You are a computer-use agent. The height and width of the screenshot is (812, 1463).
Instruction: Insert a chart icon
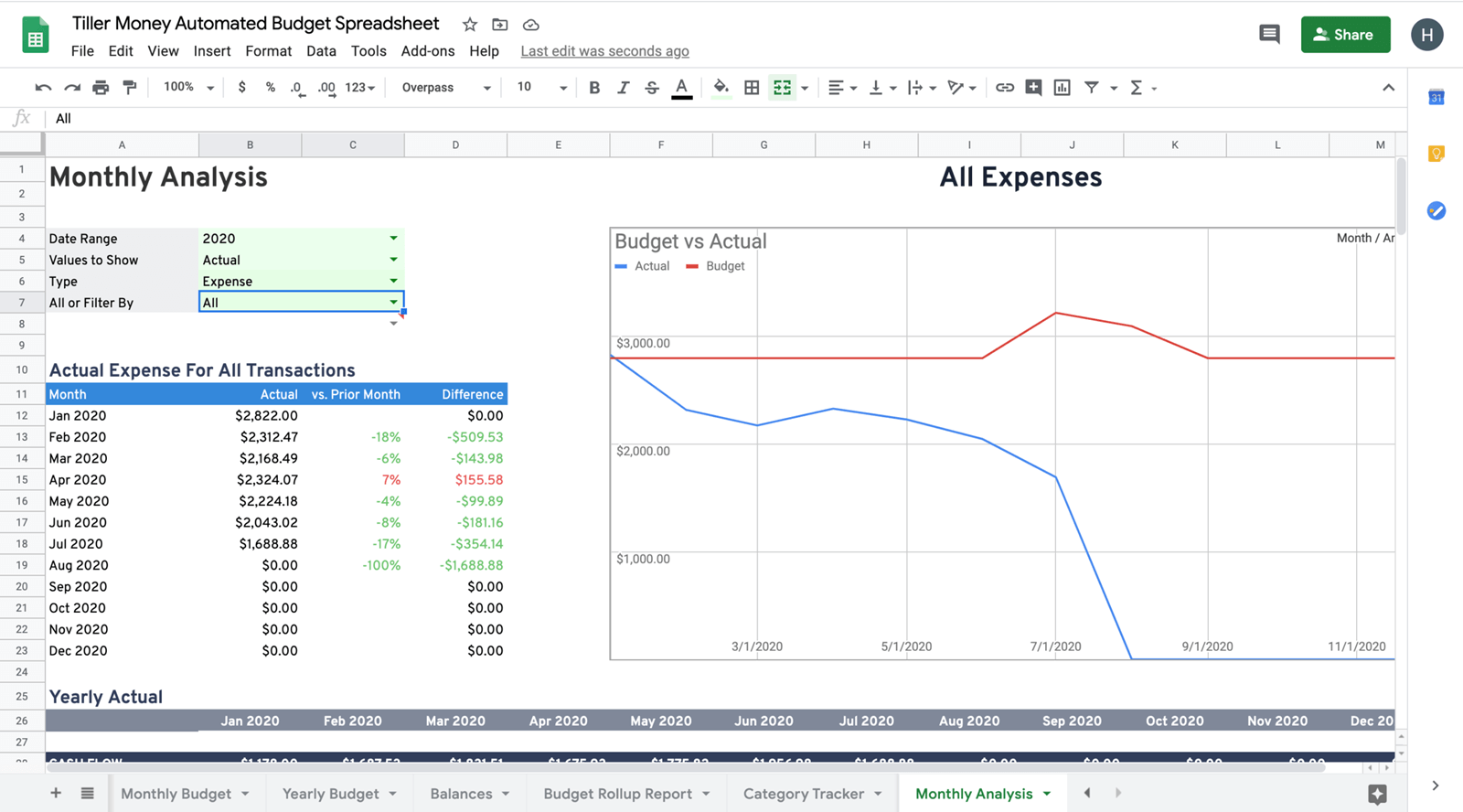point(1062,88)
